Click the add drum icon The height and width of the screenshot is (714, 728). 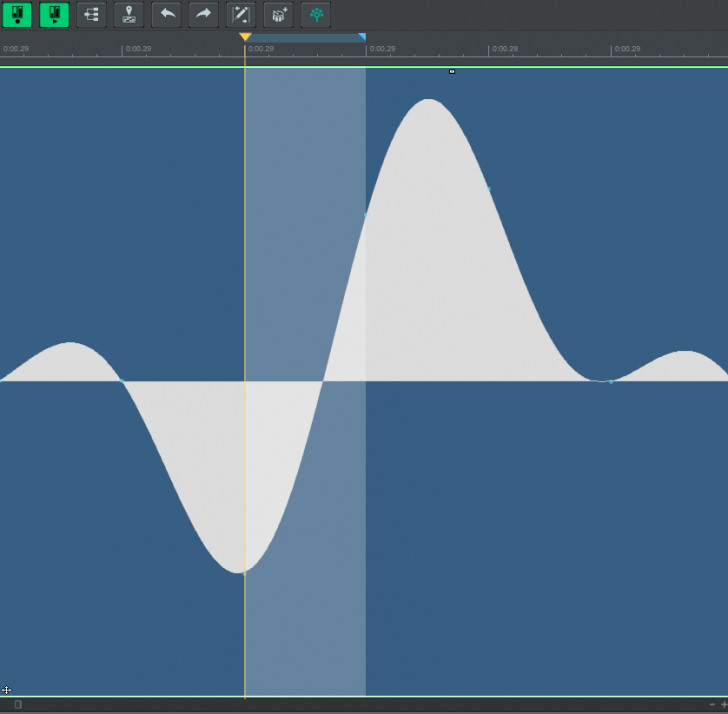coord(278,14)
